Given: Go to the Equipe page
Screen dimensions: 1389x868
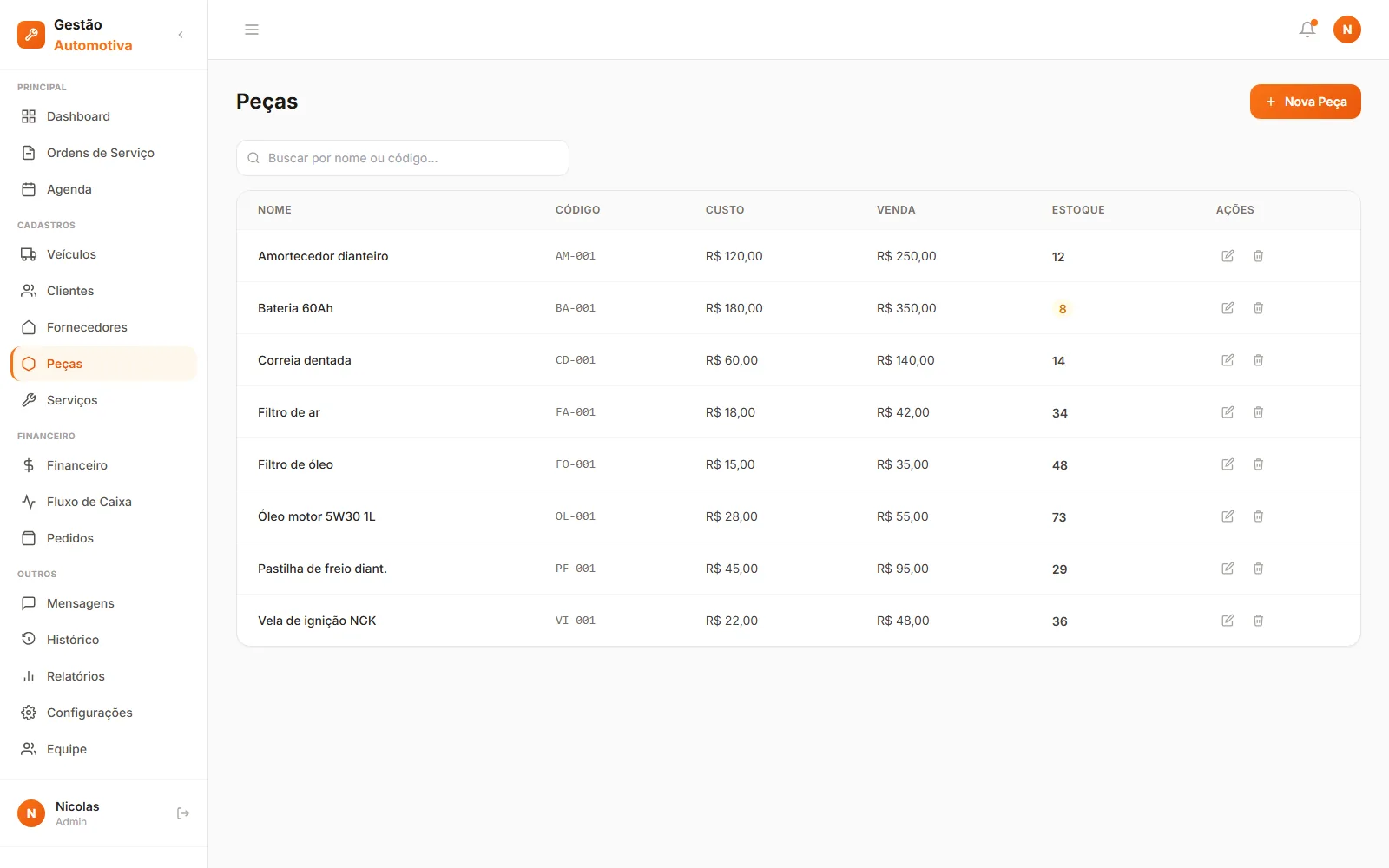Looking at the screenshot, I should (104, 749).
